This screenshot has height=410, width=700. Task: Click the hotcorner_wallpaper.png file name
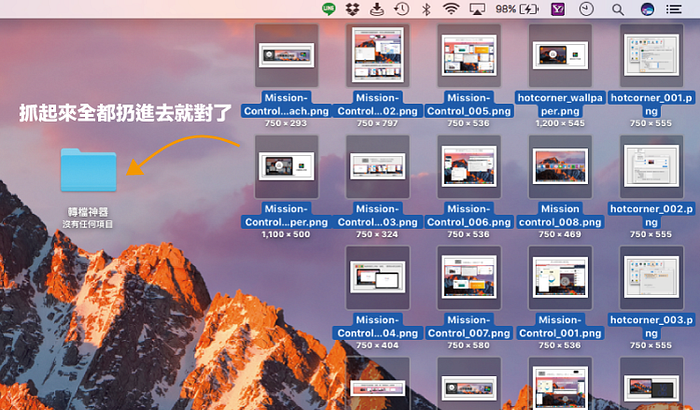pos(560,105)
